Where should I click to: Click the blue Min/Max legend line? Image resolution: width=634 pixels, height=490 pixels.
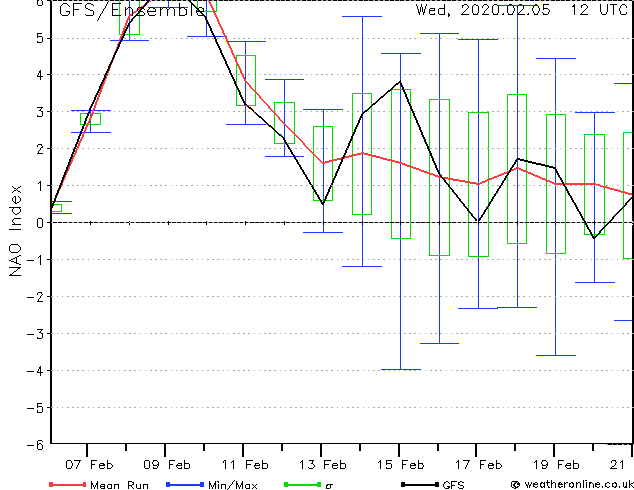[x=185, y=484]
